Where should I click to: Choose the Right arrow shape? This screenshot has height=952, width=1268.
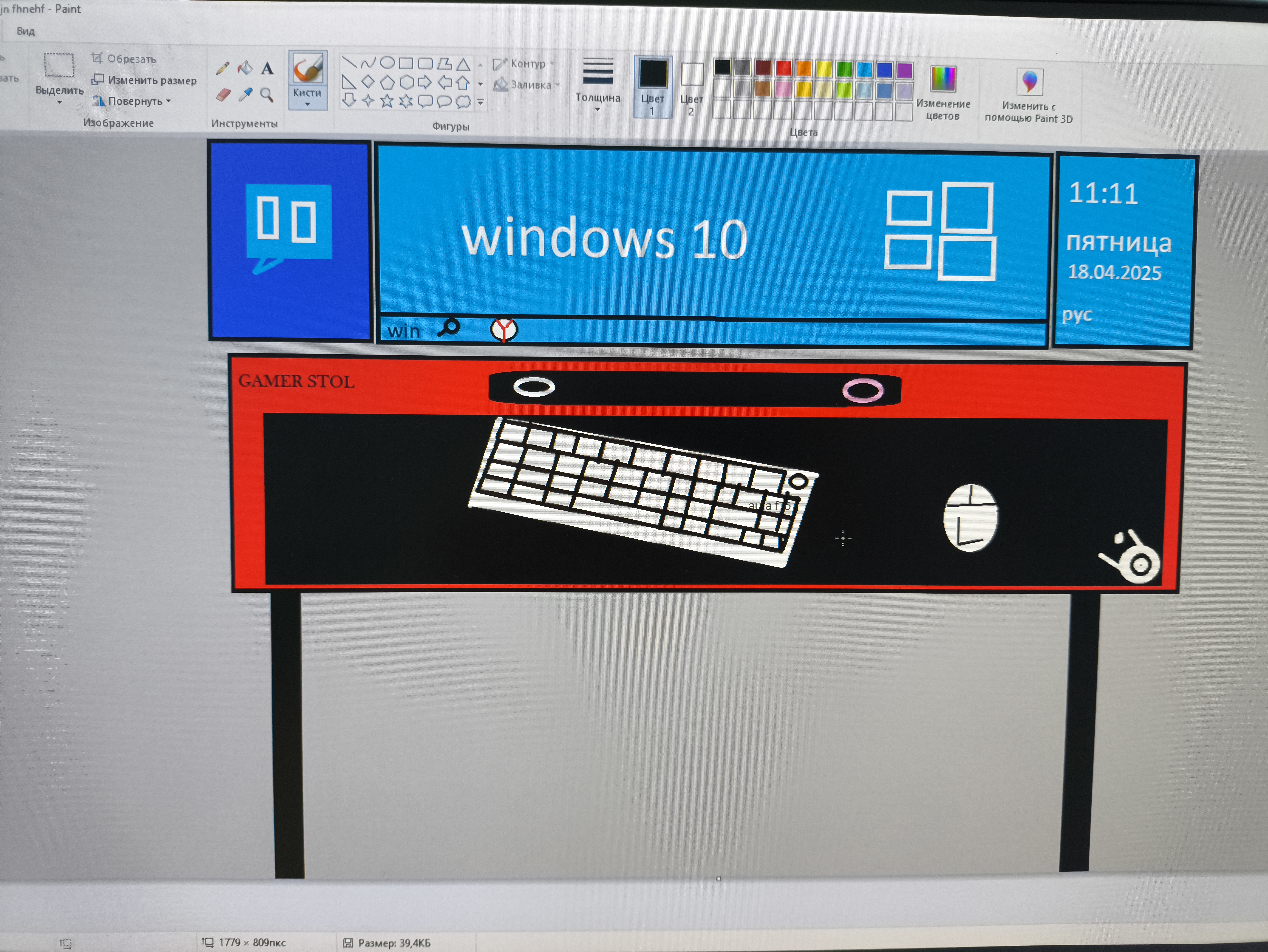point(425,83)
